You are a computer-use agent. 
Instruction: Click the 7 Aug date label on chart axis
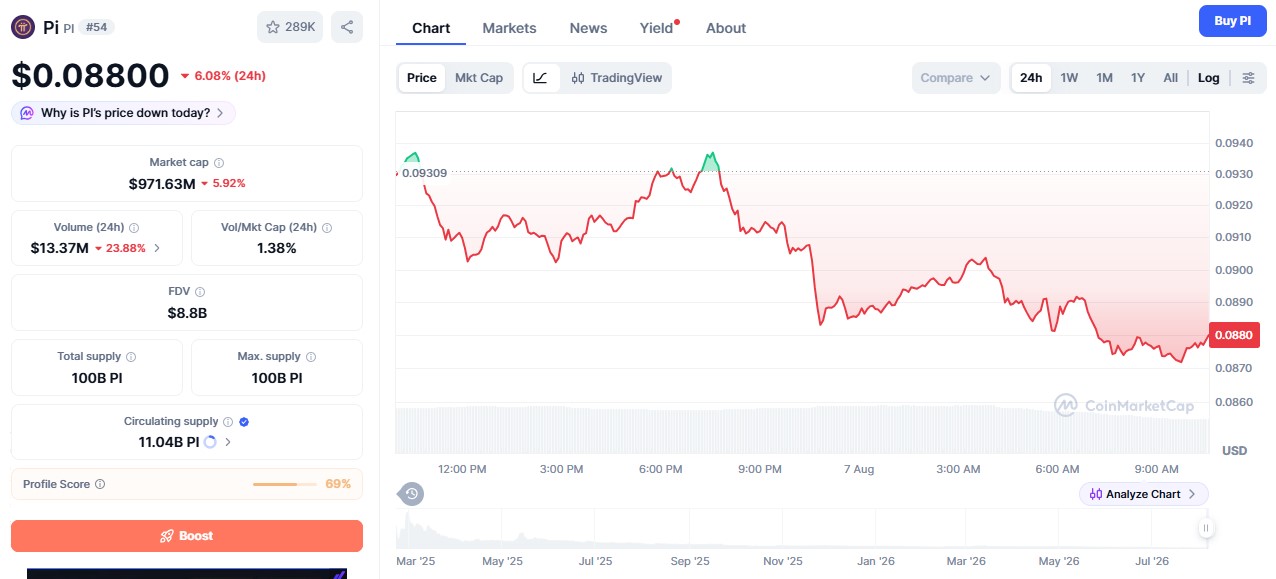click(x=859, y=469)
